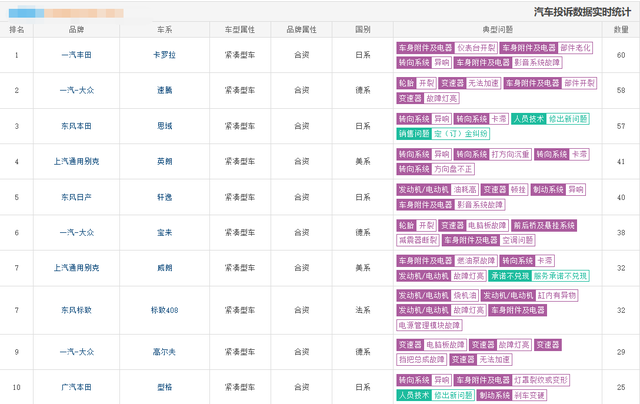Viewport: 640px width, 404px height.
Task: Select the 挡把总成故障 tag
Action: click(421, 360)
